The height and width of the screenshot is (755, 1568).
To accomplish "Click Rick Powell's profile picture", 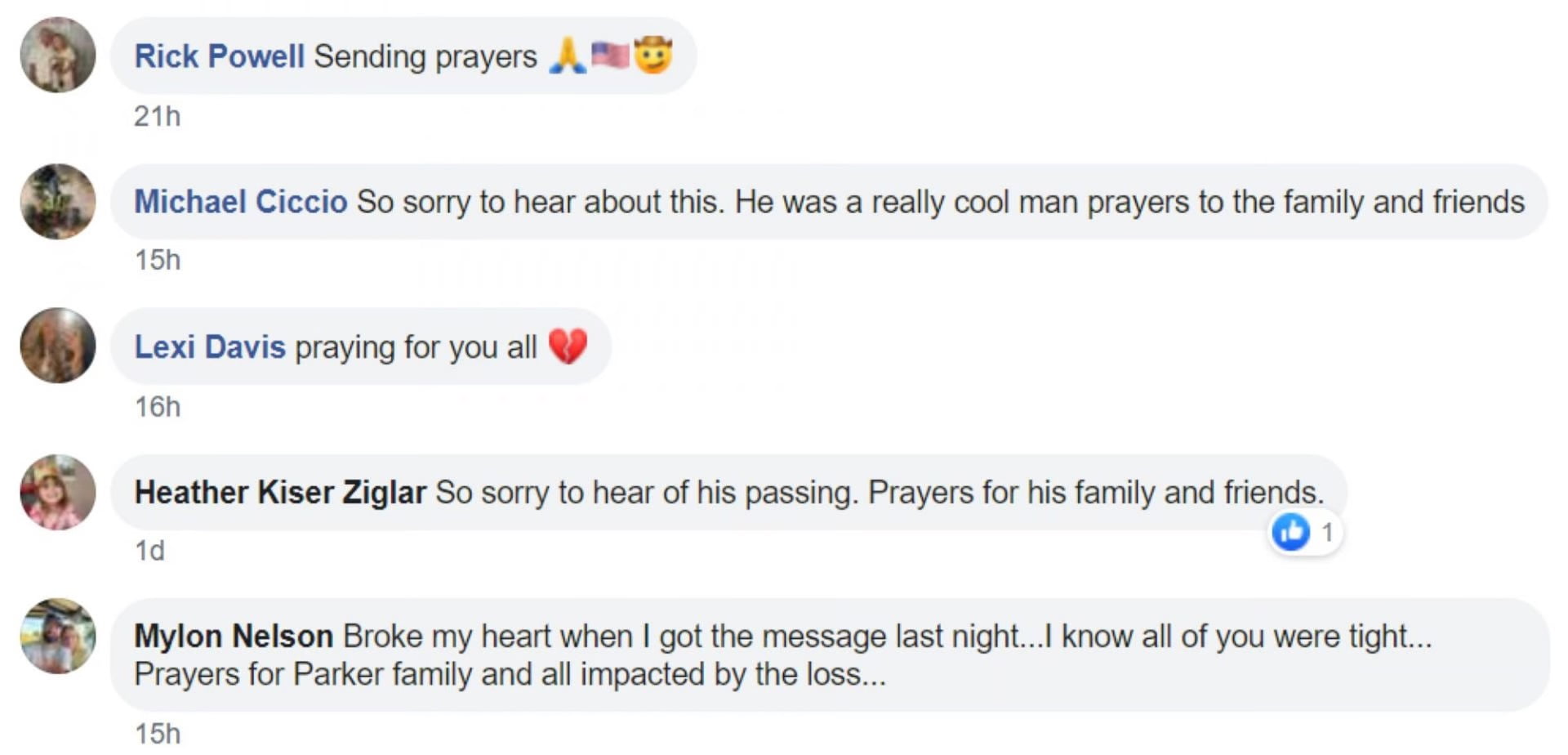I will pyautogui.click(x=58, y=55).
